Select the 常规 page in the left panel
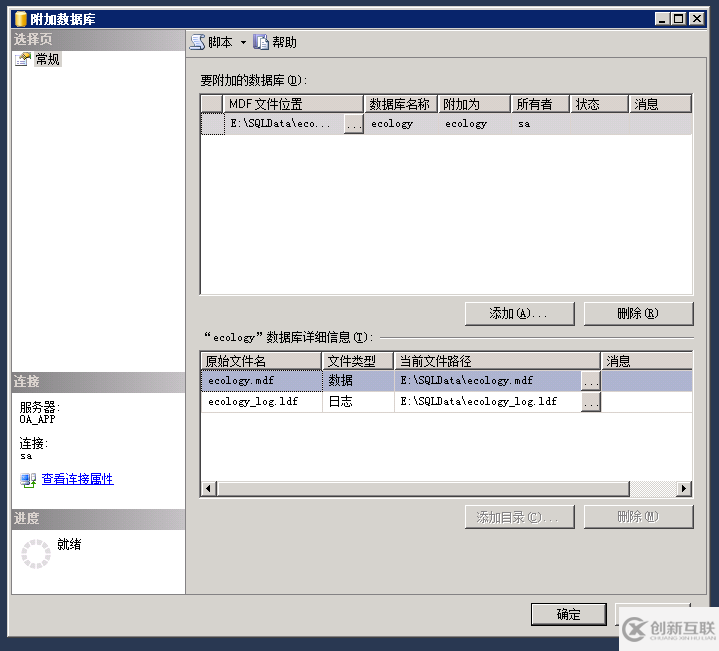Viewport: 719px width, 651px height. point(48,59)
